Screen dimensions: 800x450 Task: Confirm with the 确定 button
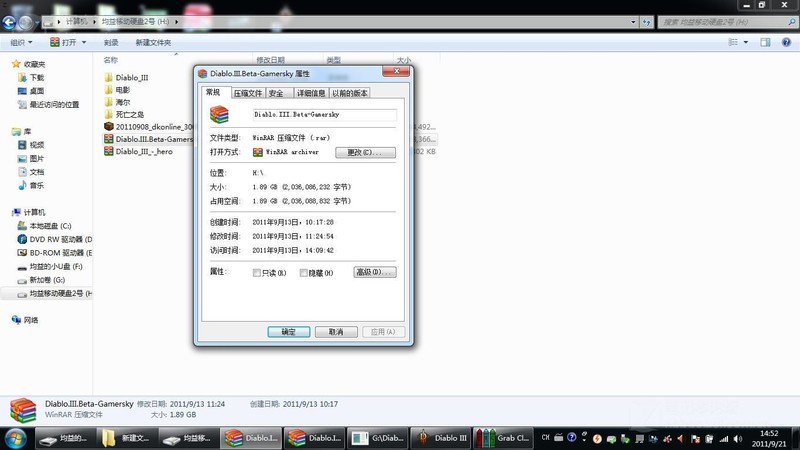(x=289, y=332)
